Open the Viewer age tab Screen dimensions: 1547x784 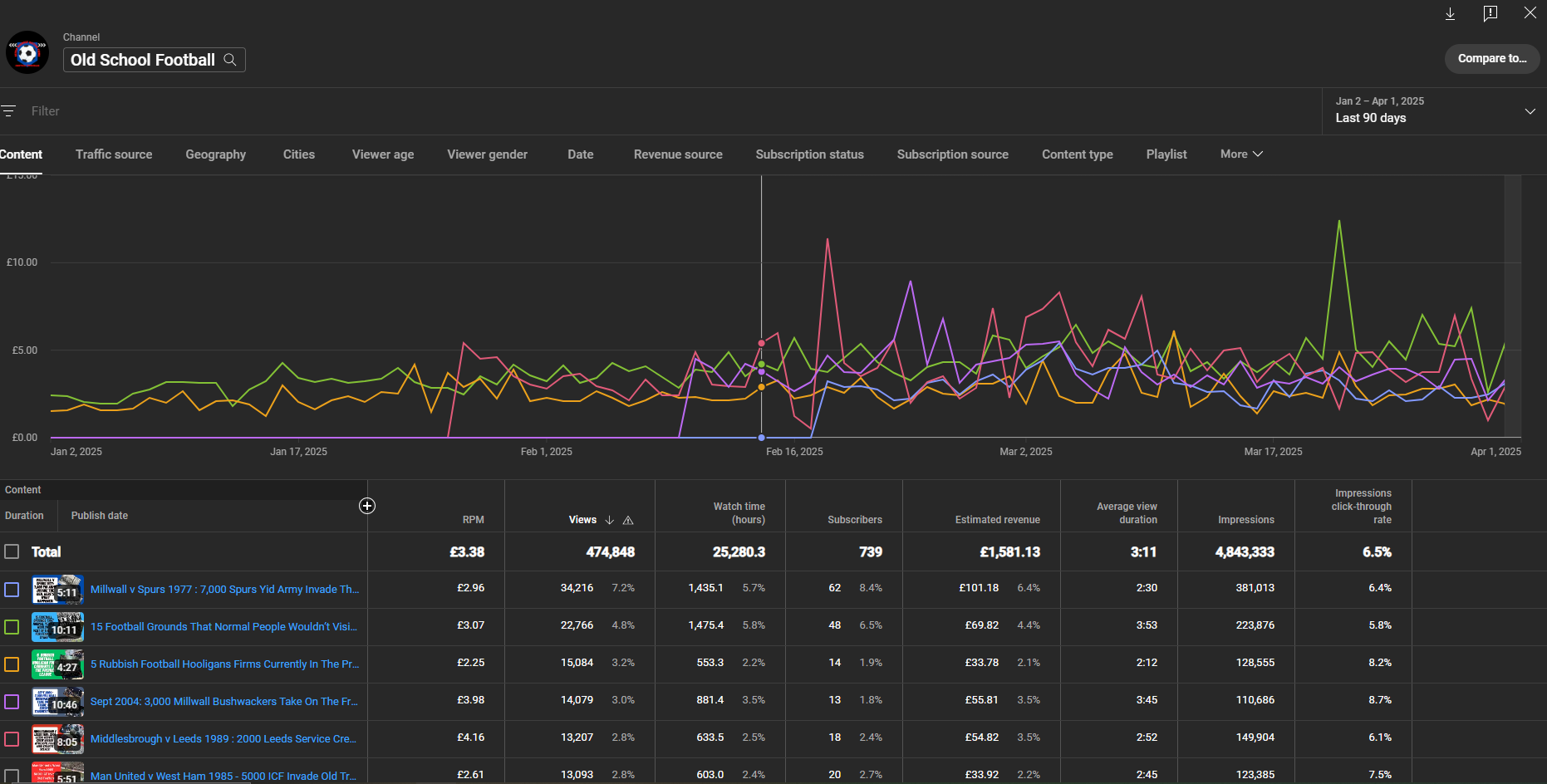[383, 154]
